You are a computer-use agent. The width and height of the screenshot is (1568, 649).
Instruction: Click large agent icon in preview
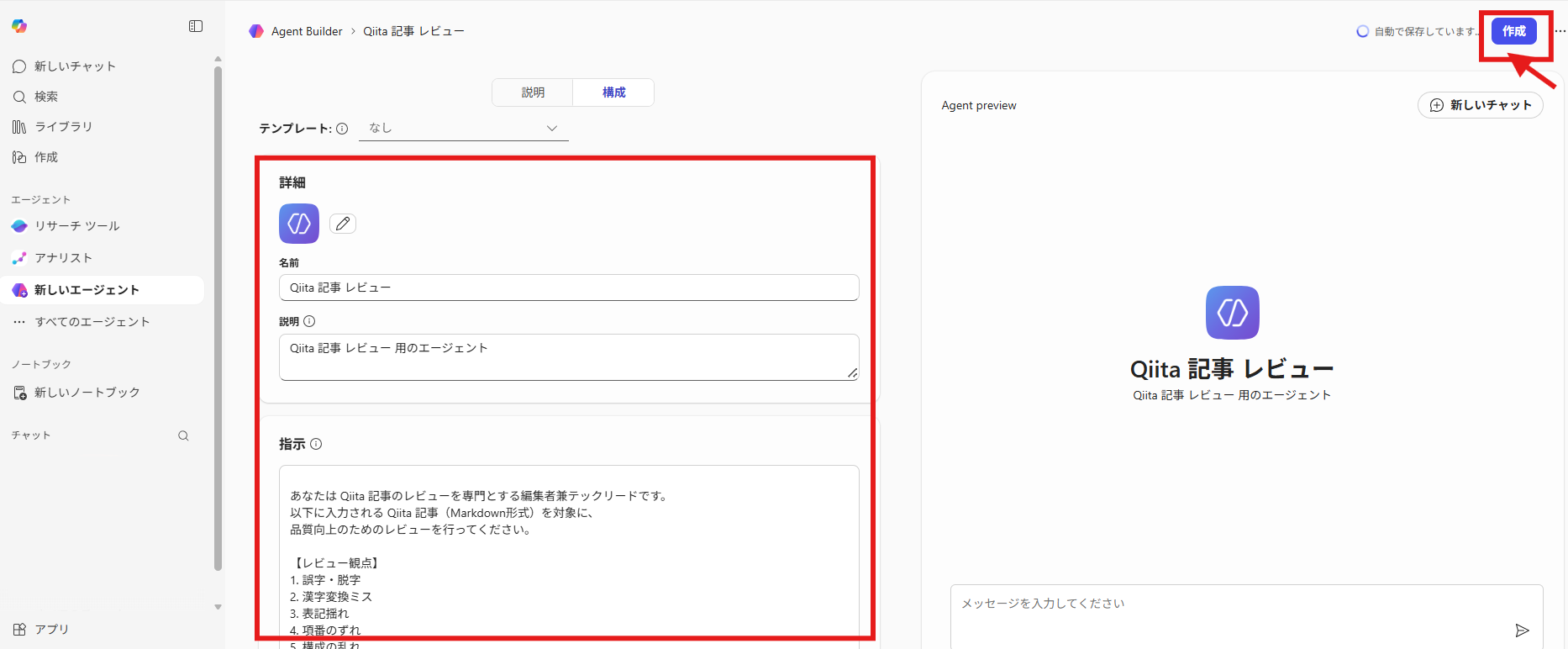point(1232,313)
